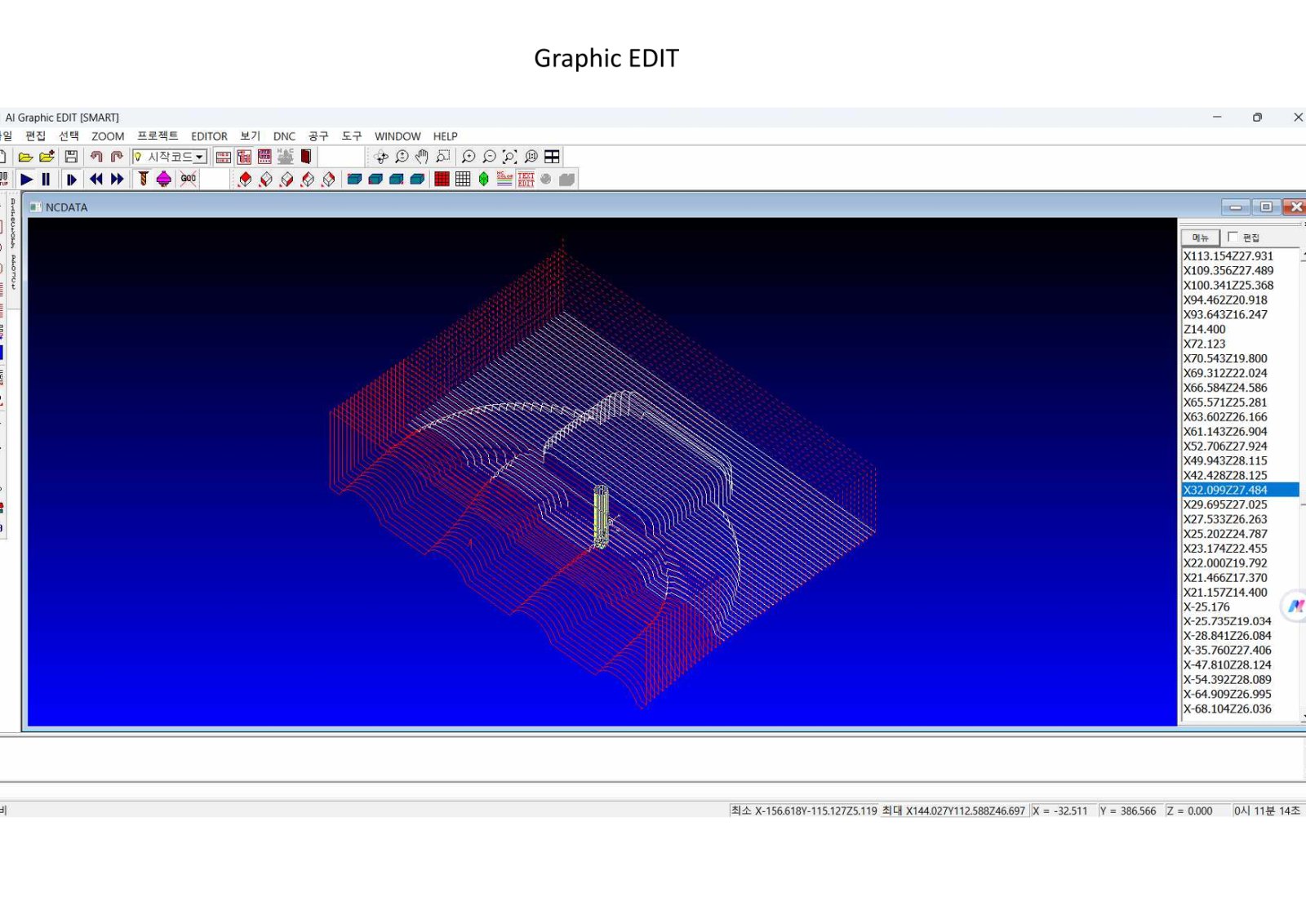Image resolution: width=1306 pixels, height=924 pixels.
Task: Click the first blue block view icon
Action: tap(354, 180)
